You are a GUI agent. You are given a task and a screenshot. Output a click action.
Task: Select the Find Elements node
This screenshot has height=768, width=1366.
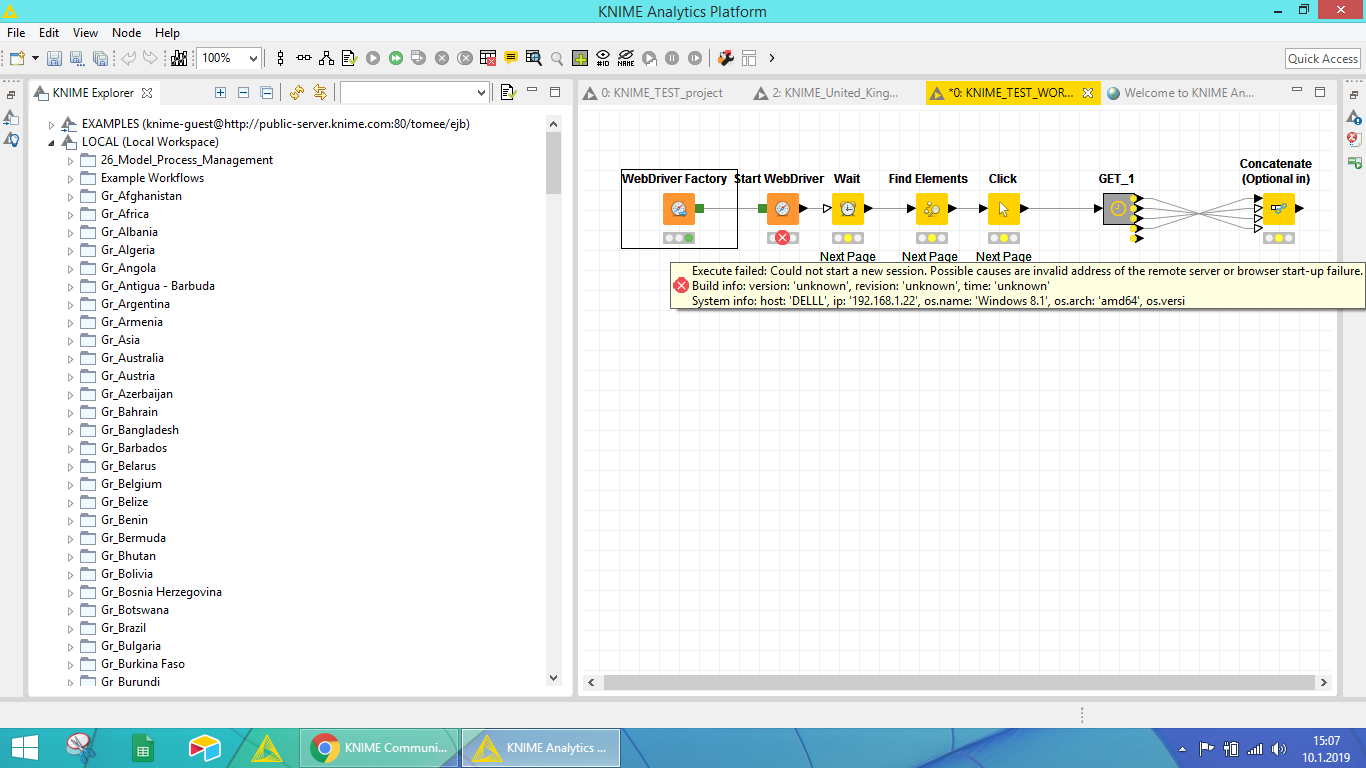click(931, 209)
